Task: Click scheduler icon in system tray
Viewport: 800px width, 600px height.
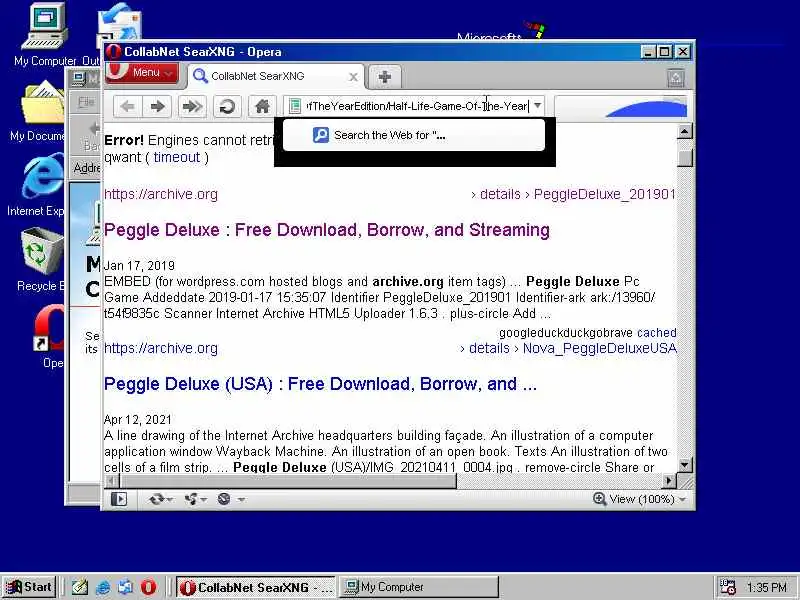Action: [x=727, y=587]
